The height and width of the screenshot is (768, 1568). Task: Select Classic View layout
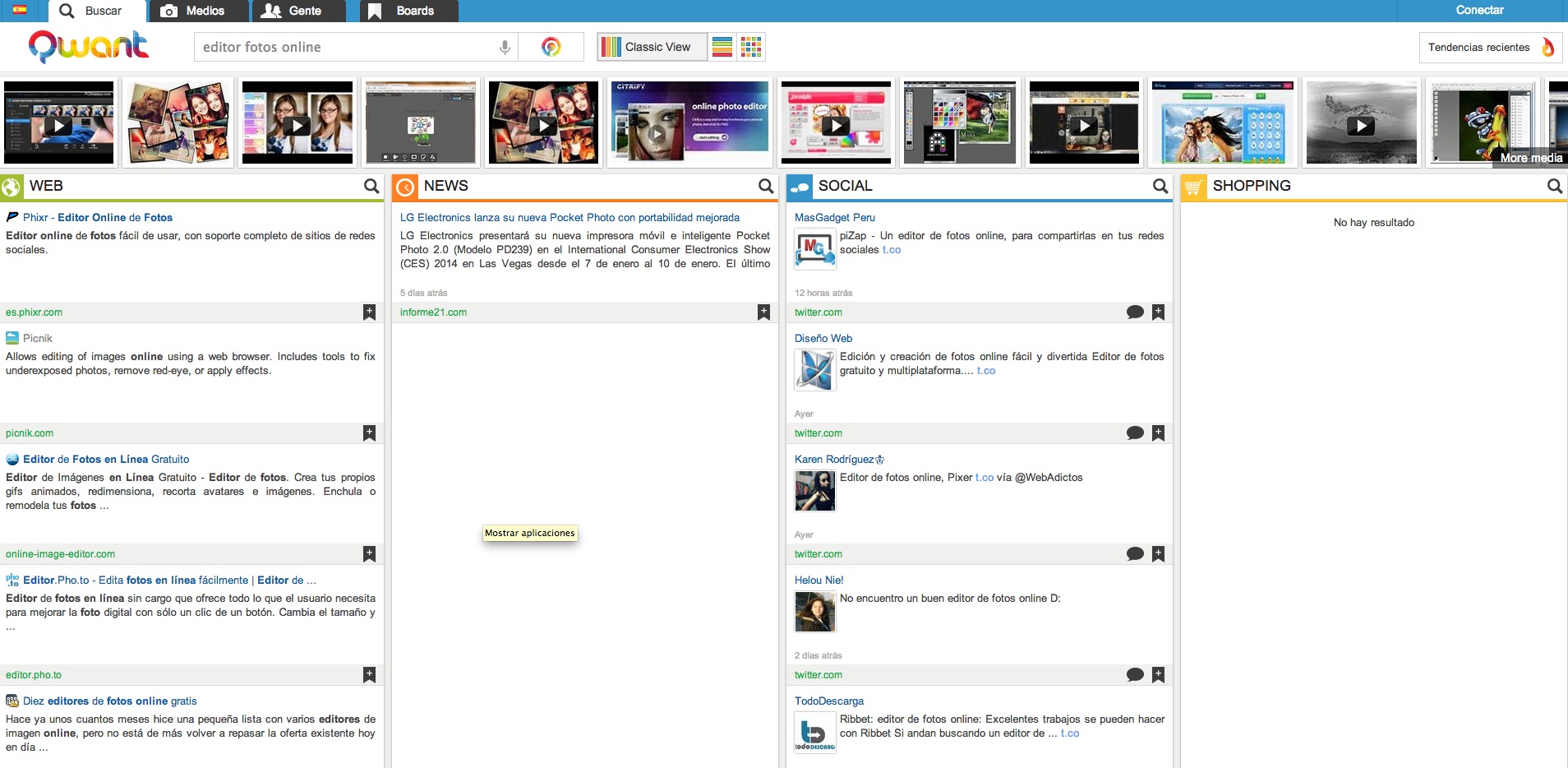(x=651, y=48)
